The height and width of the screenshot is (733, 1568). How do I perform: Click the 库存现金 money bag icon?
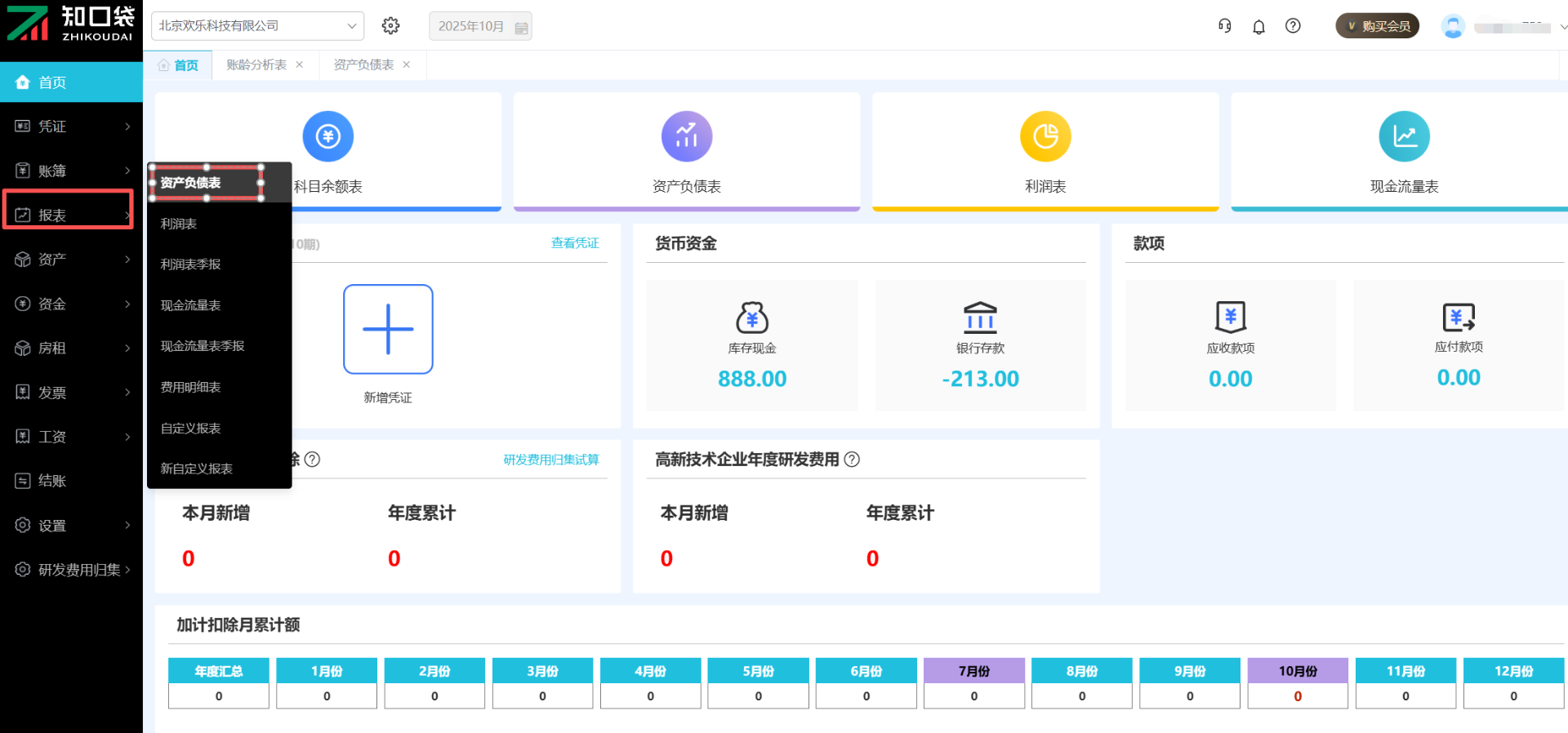click(752, 318)
